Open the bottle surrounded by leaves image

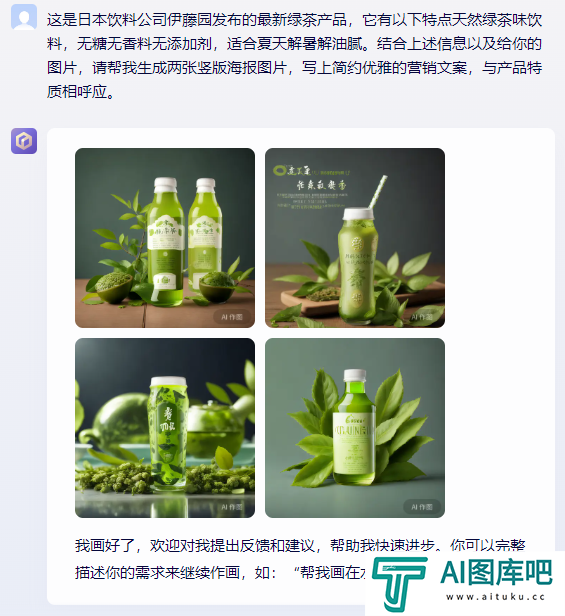pos(355,428)
